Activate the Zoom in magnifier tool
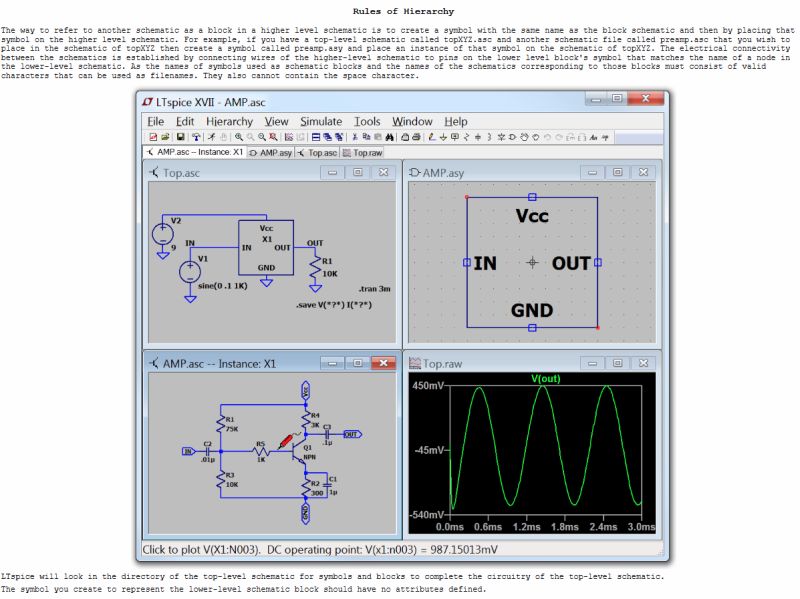 click(x=238, y=135)
